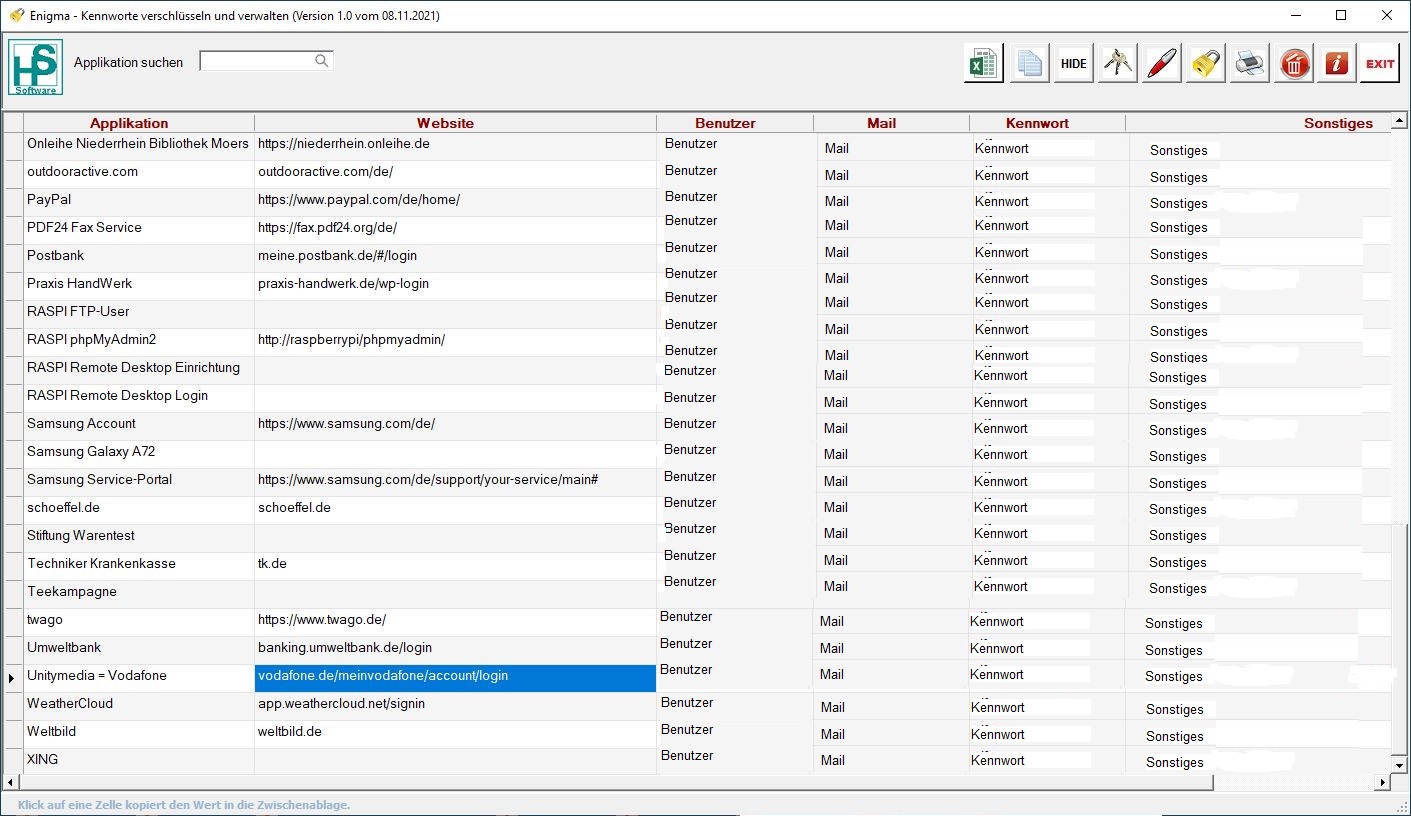The height and width of the screenshot is (816, 1411).
Task: Select the Praxis HandWerk cell
Action: [139, 286]
